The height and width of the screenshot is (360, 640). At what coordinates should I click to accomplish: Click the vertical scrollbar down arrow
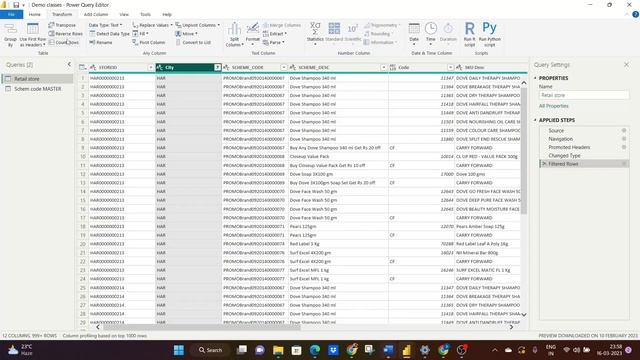(x=524, y=314)
